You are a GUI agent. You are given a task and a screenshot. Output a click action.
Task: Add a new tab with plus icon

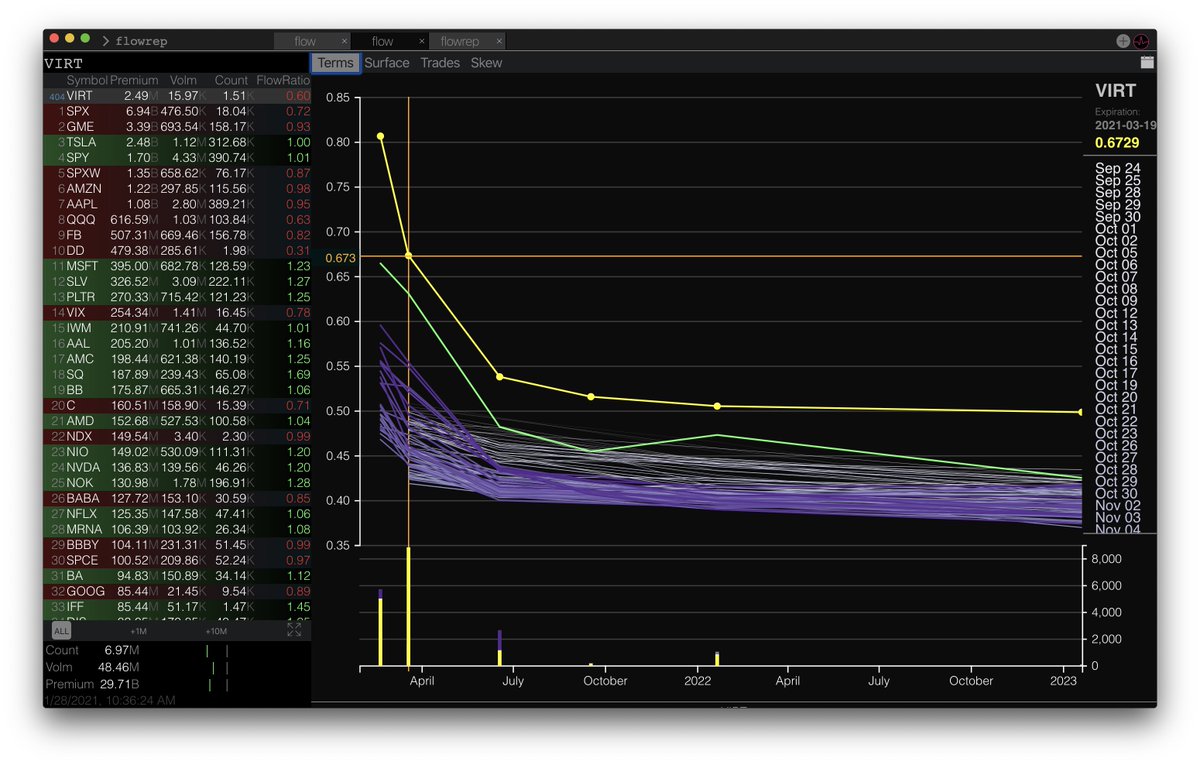[x=1123, y=41]
